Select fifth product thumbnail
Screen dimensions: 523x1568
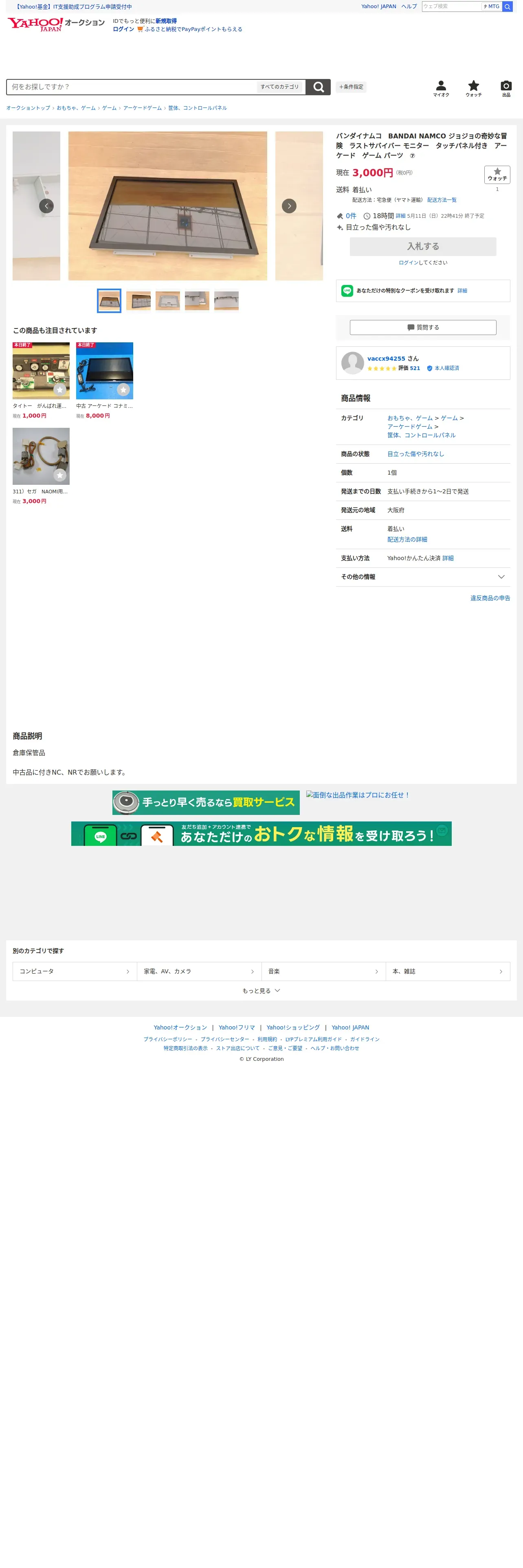click(x=226, y=301)
